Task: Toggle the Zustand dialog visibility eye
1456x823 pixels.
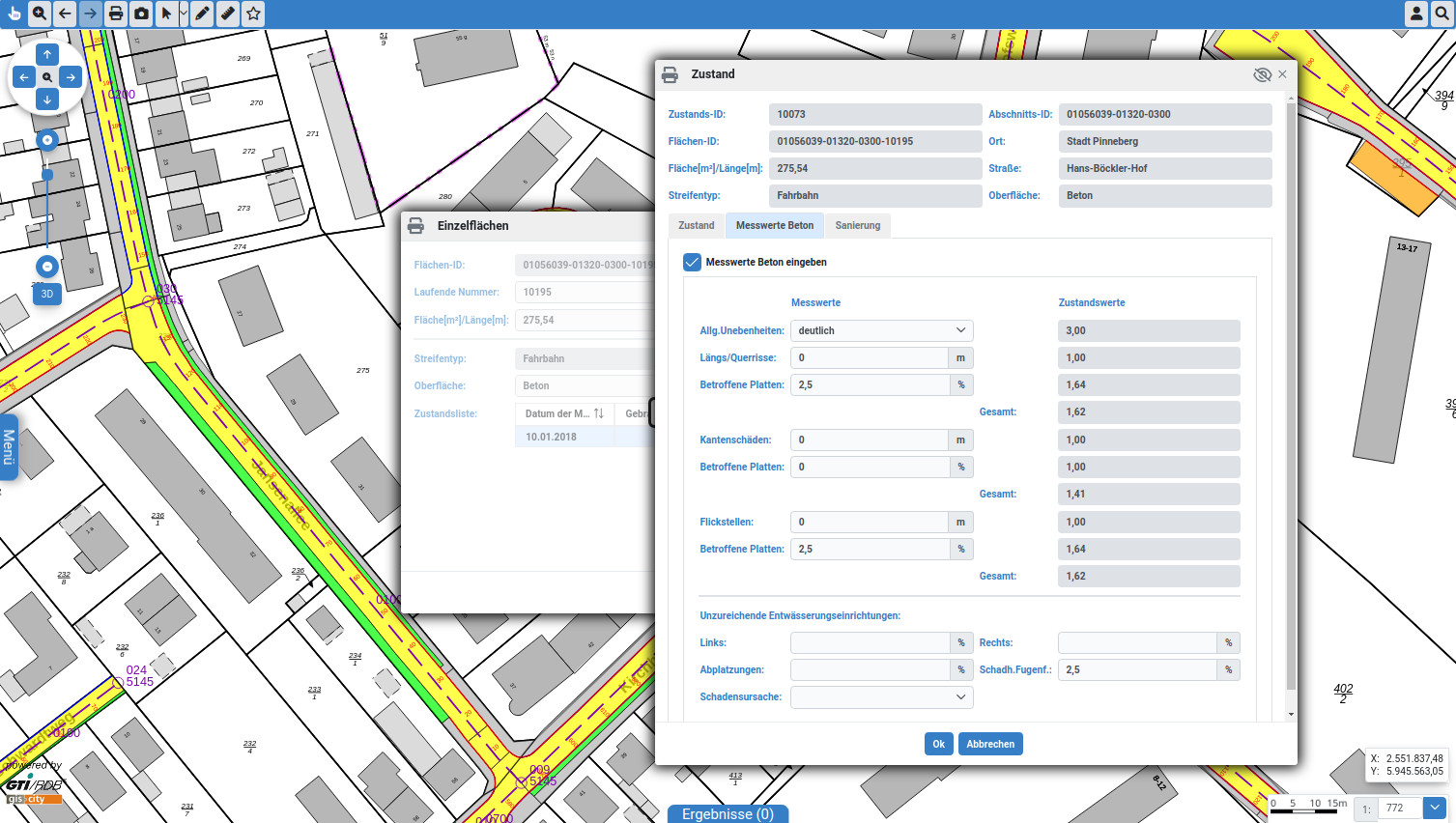Action: click(1261, 74)
